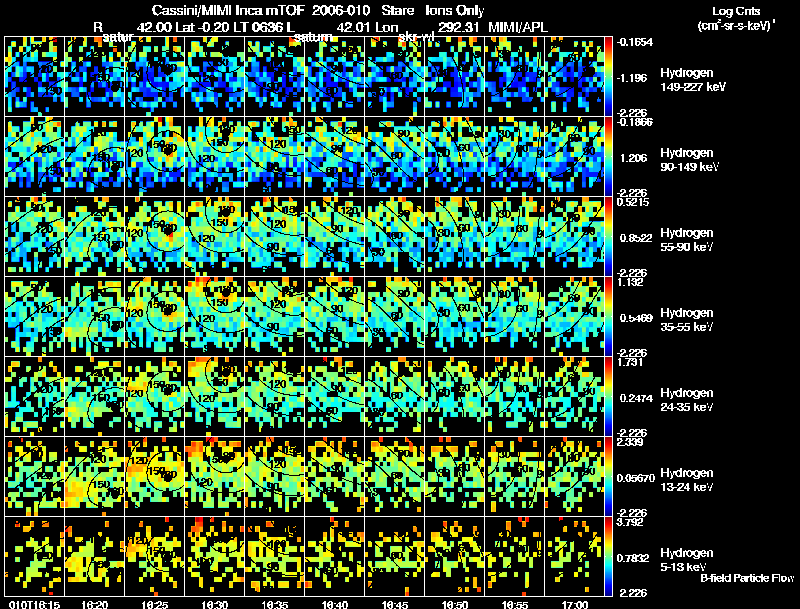Open the 5-13 keV panel at 010T16:15

(34, 557)
